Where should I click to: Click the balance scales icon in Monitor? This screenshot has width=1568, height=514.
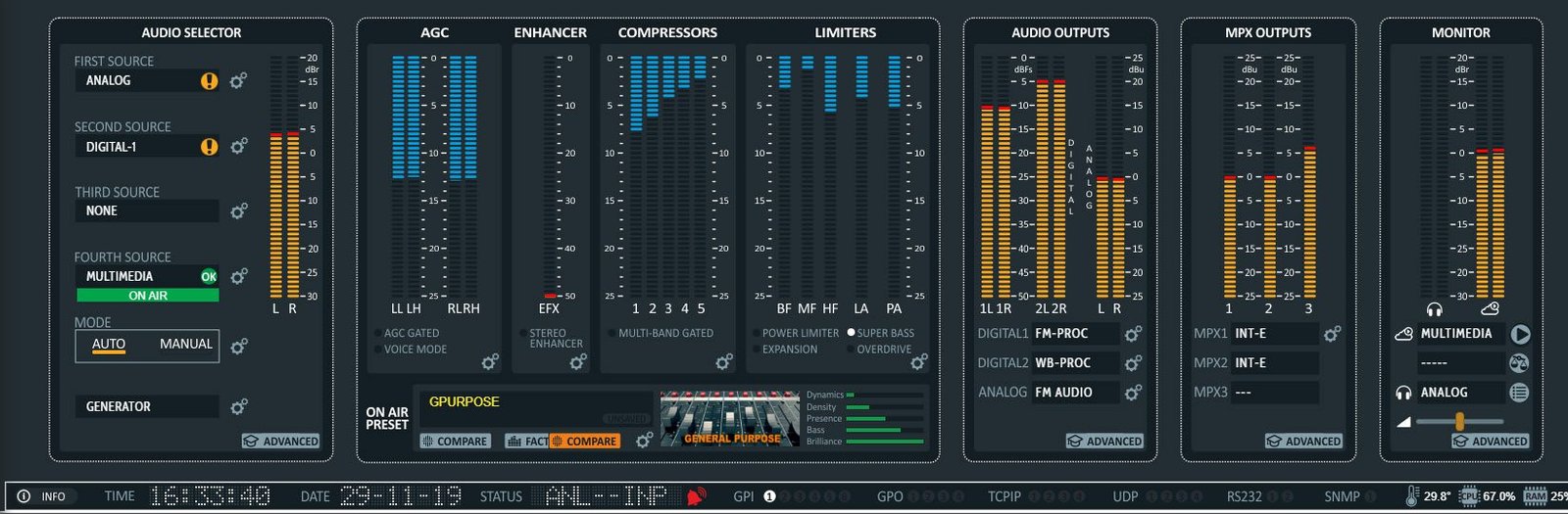click(1520, 363)
